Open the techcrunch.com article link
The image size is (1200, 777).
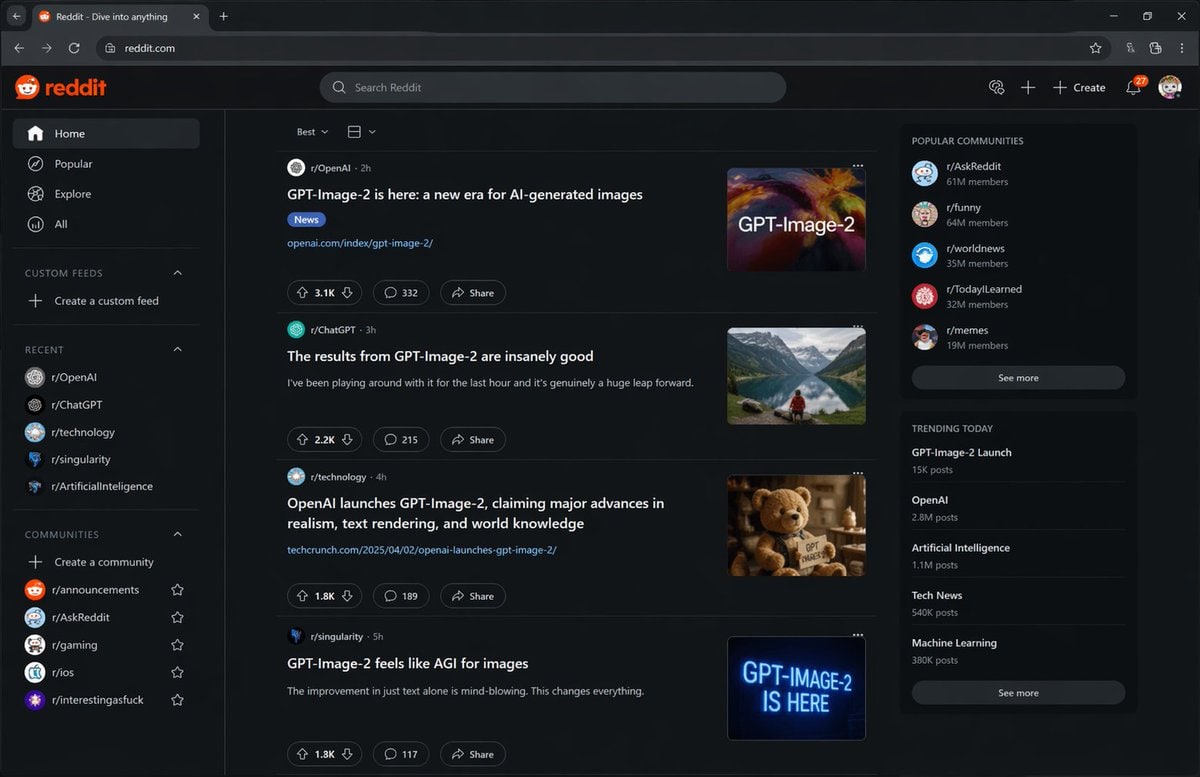(421, 550)
